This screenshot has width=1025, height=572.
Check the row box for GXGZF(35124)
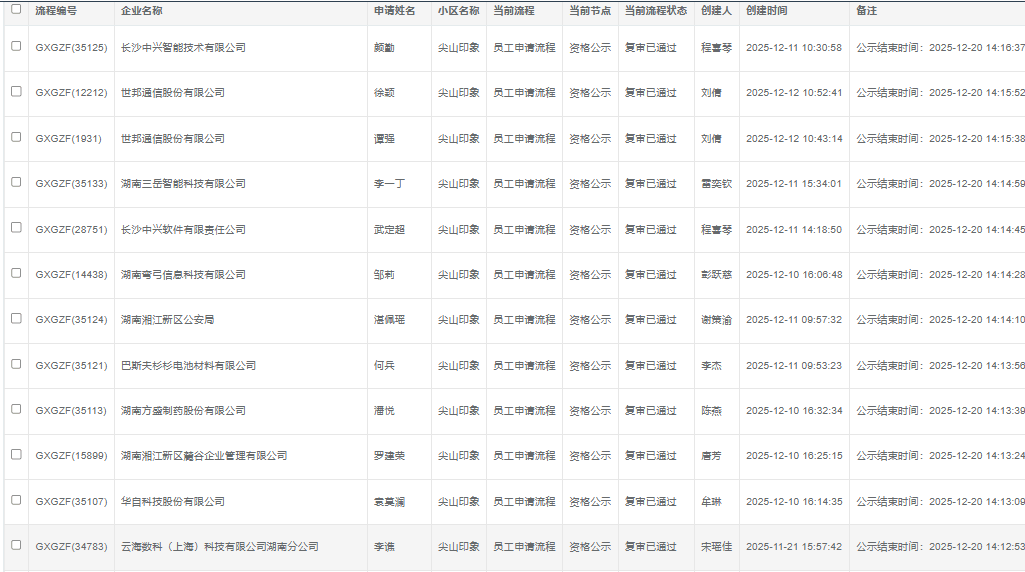tap(16, 318)
